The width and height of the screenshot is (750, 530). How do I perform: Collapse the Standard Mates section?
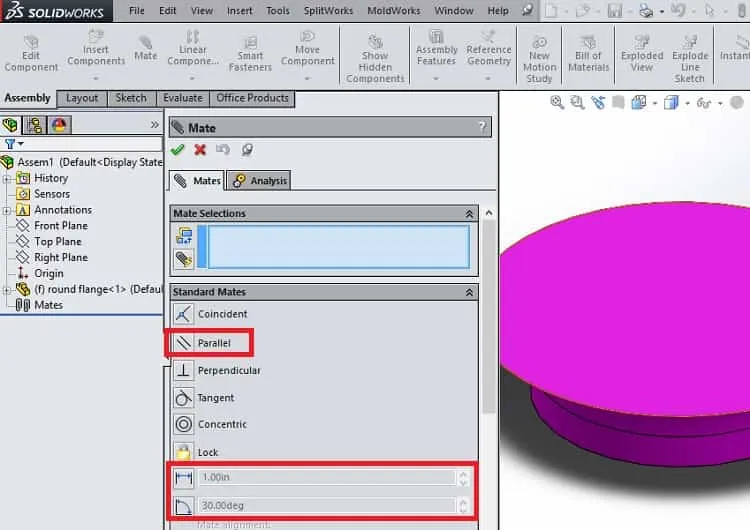click(x=469, y=292)
